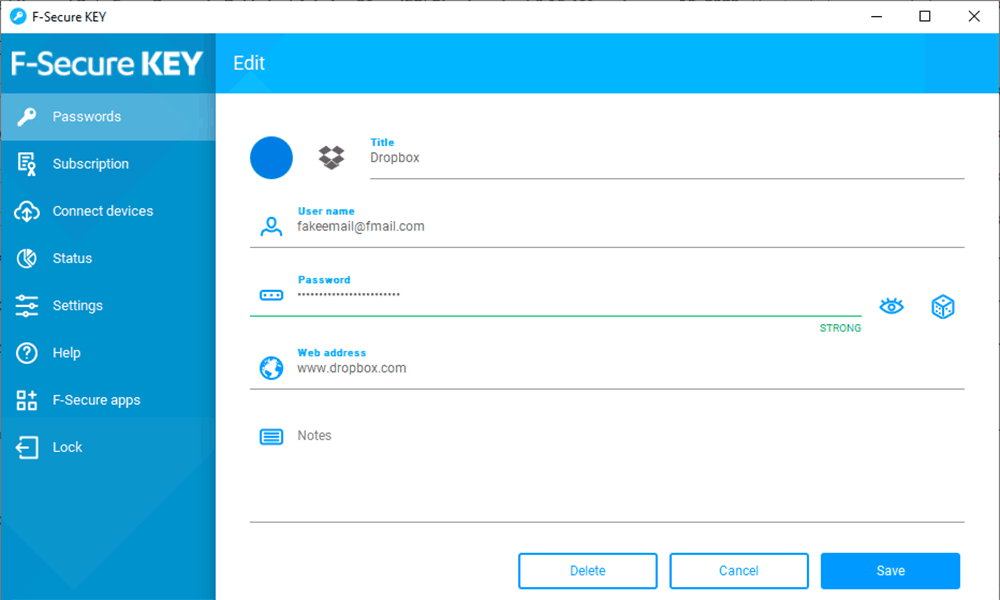This screenshot has height=600, width=1000.
Task: Click into the Title field containing Dropbox
Action: coord(666,157)
